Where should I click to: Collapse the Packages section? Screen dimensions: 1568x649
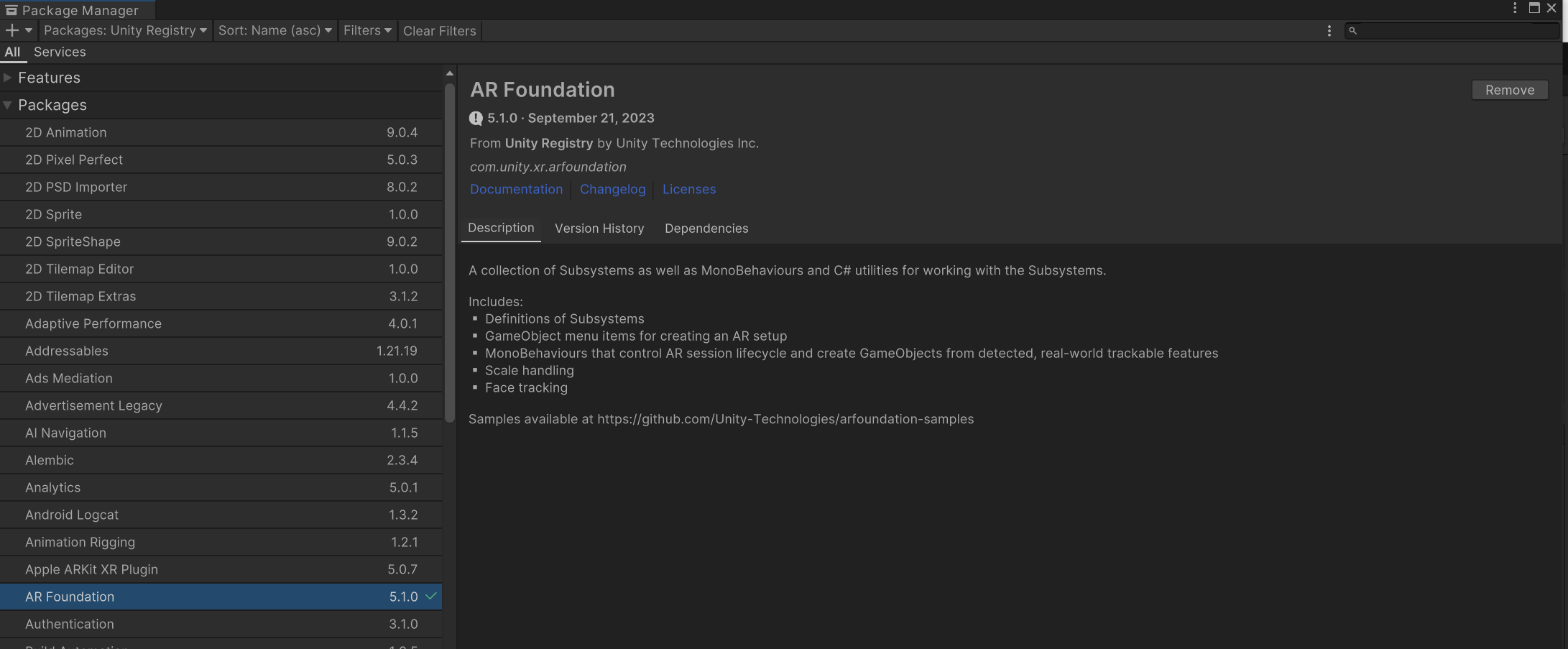[x=7, y=105]
